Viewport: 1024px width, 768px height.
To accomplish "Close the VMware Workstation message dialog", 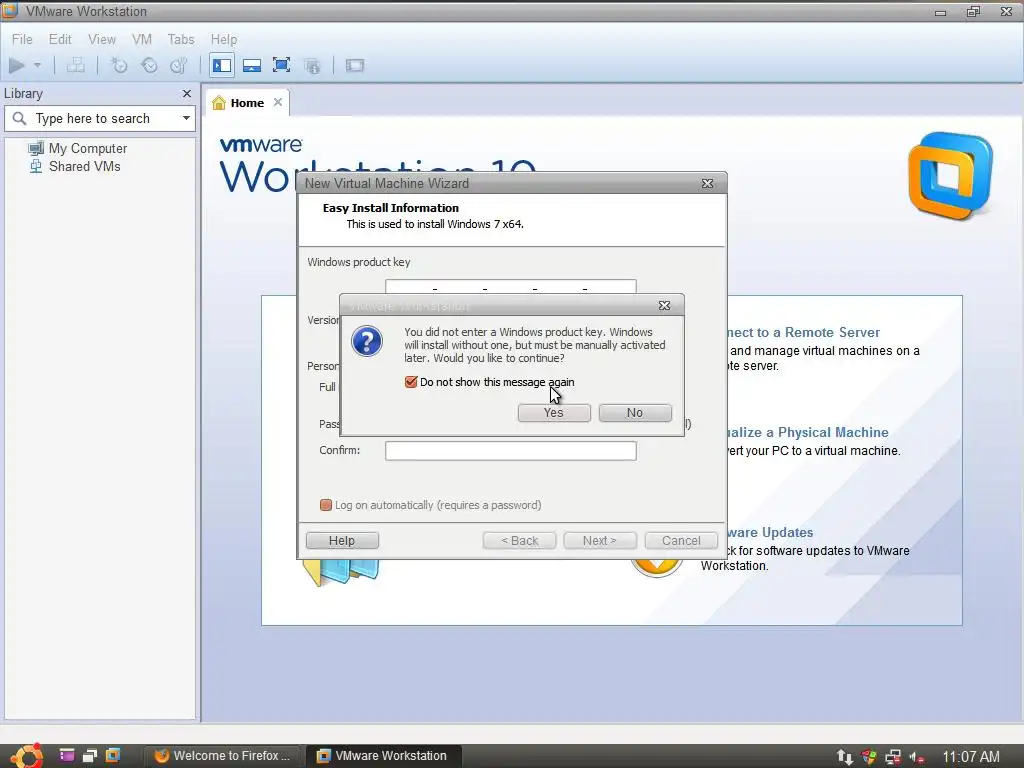I will pos(664,306).
